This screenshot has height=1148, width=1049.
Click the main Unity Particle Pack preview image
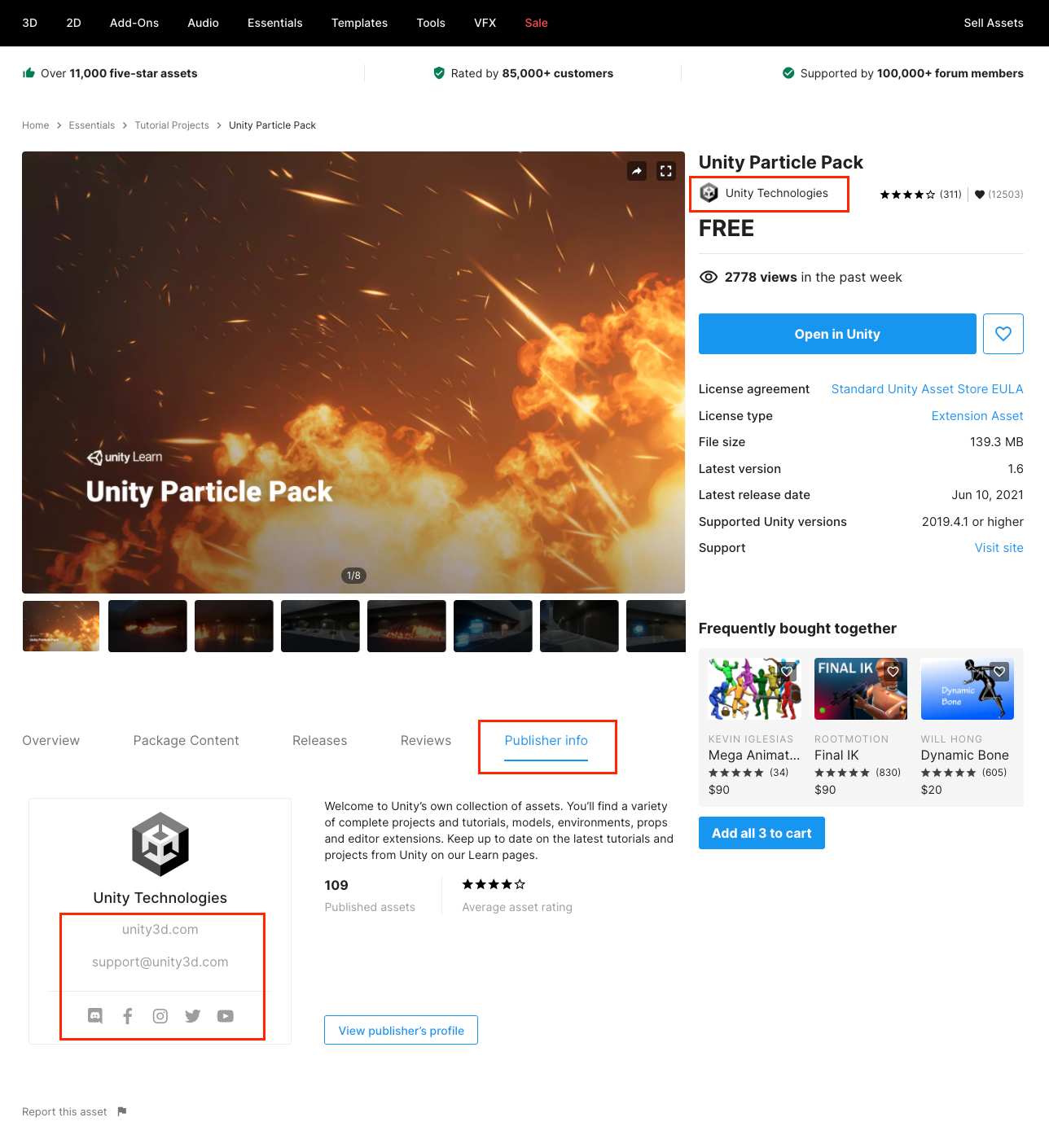353,372
